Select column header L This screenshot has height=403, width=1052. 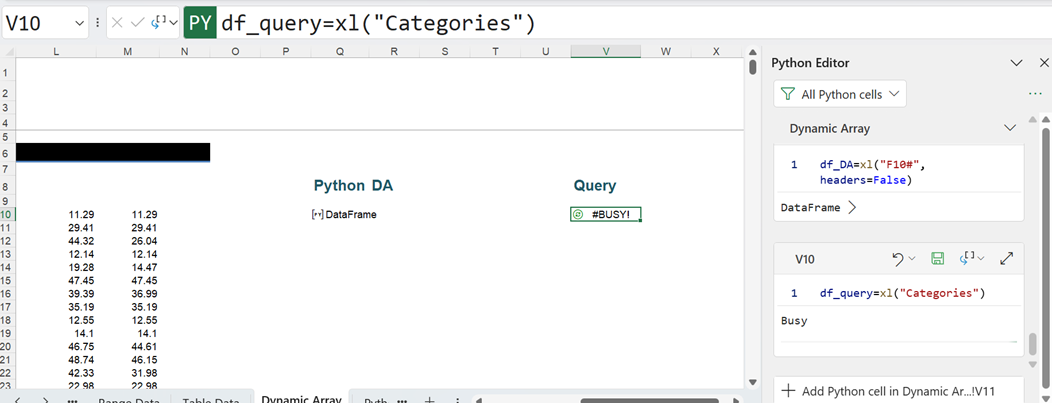click(56, 52)
